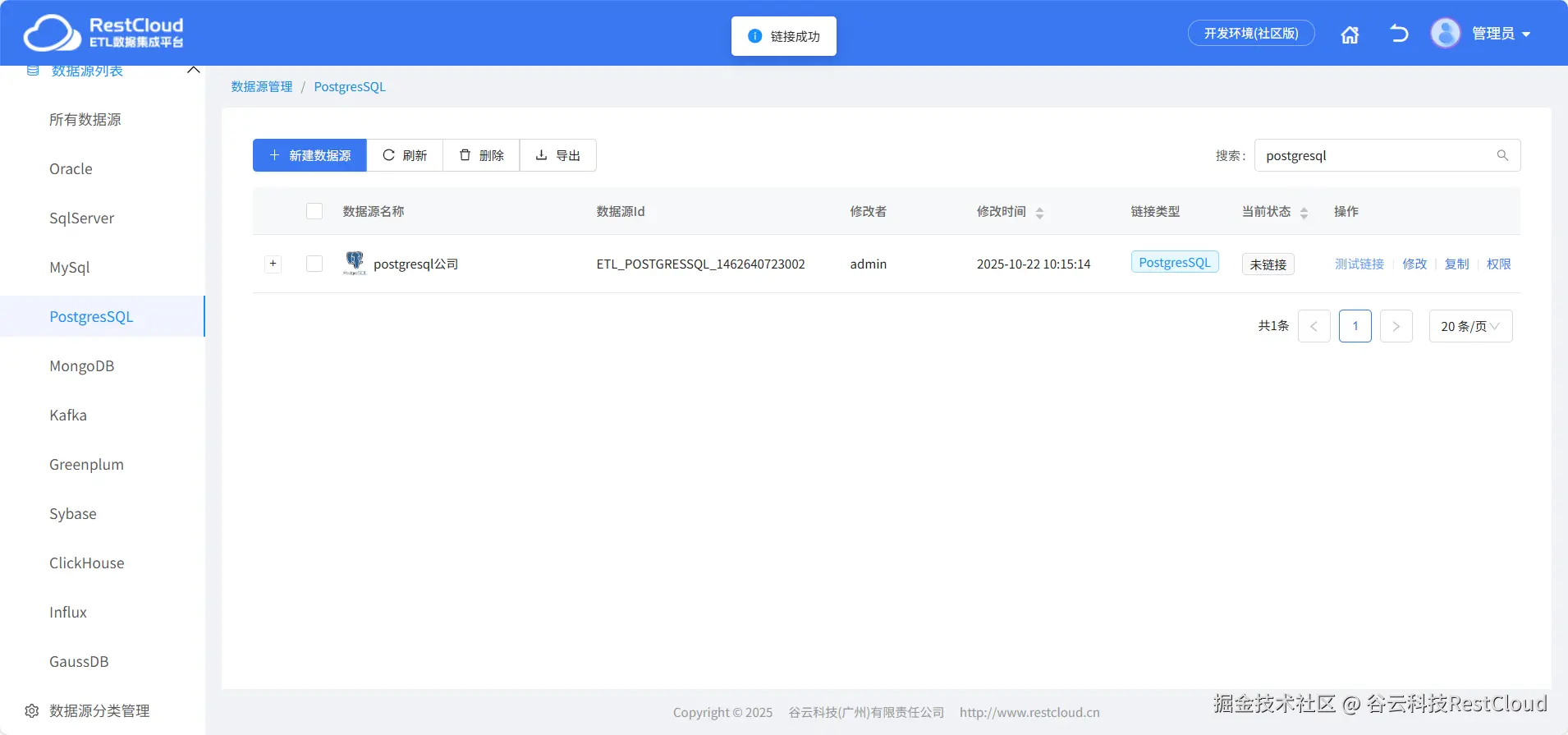
Task: Open the 管理员 user dropdown
Action: coord(1502,34)
